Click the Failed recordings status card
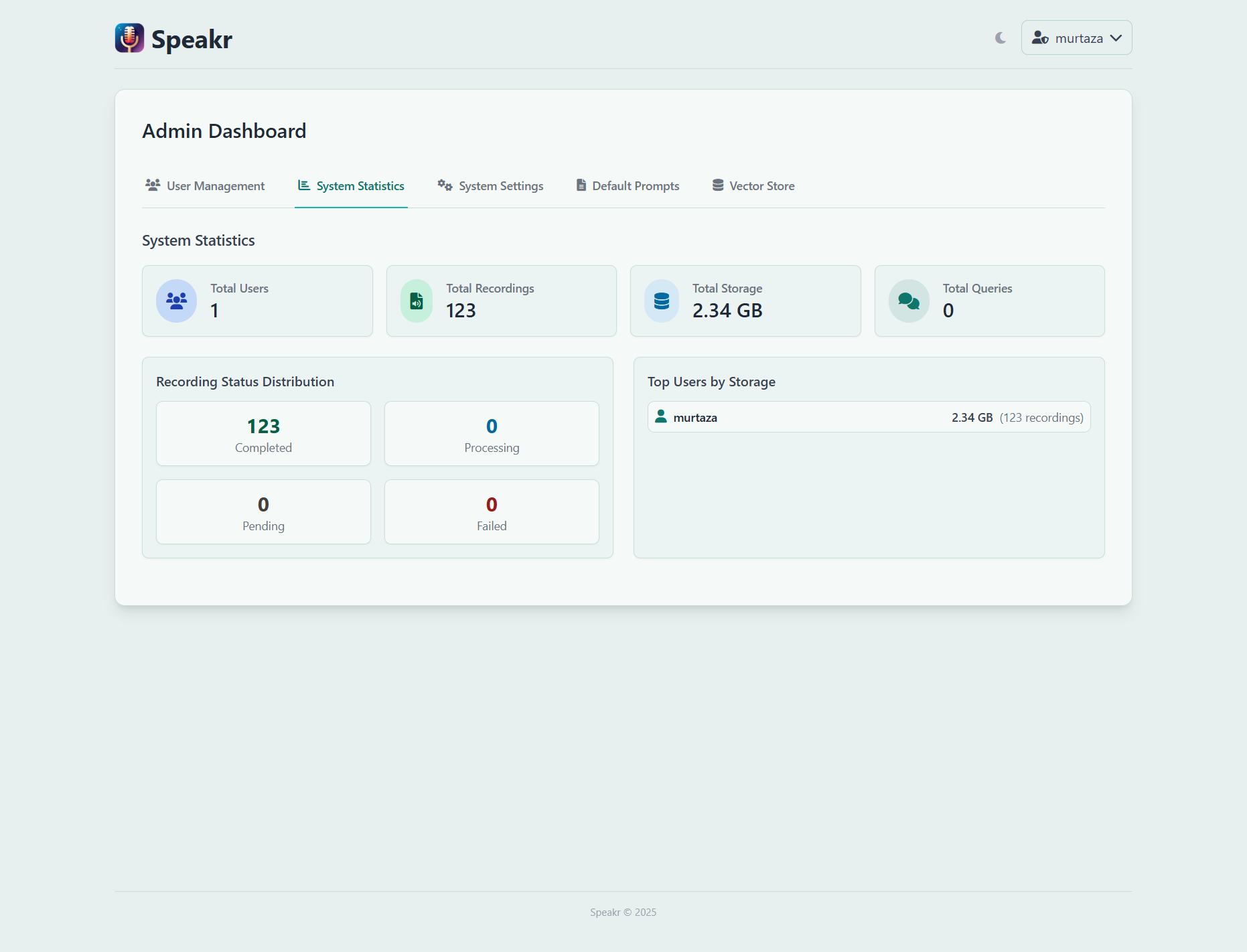 (x=492, y=512)
